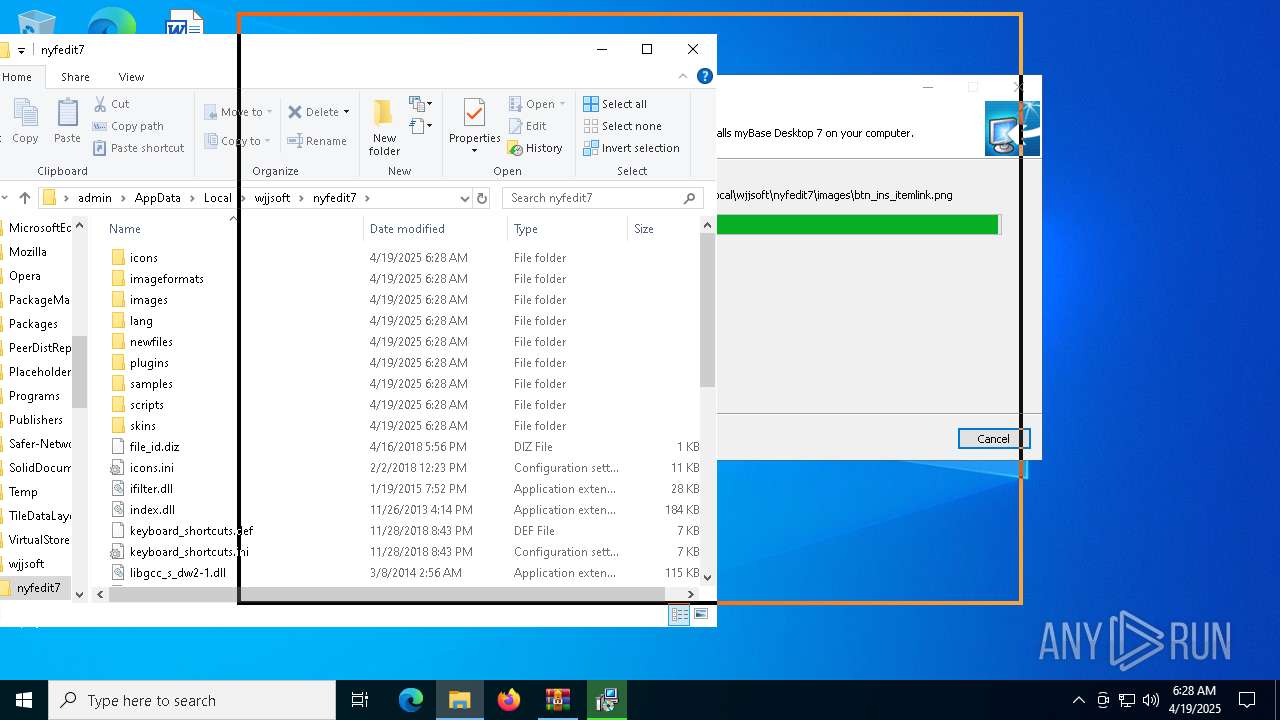The width and height of the screenshot is (1280, 720).
Task: Expand Move to dropdown
Action: click(x=269, y=112)
